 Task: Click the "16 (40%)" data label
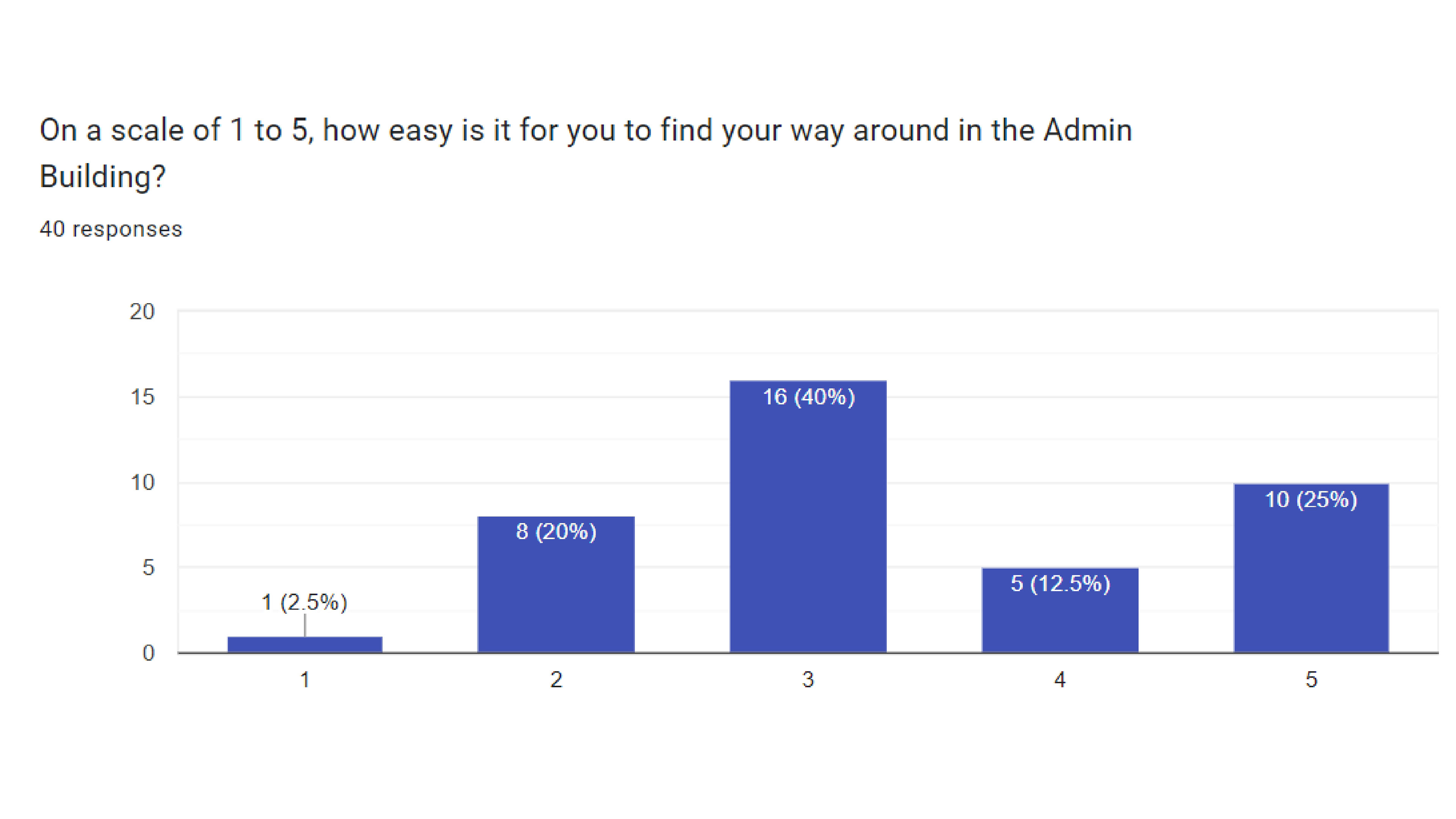[x=808, y=397]
